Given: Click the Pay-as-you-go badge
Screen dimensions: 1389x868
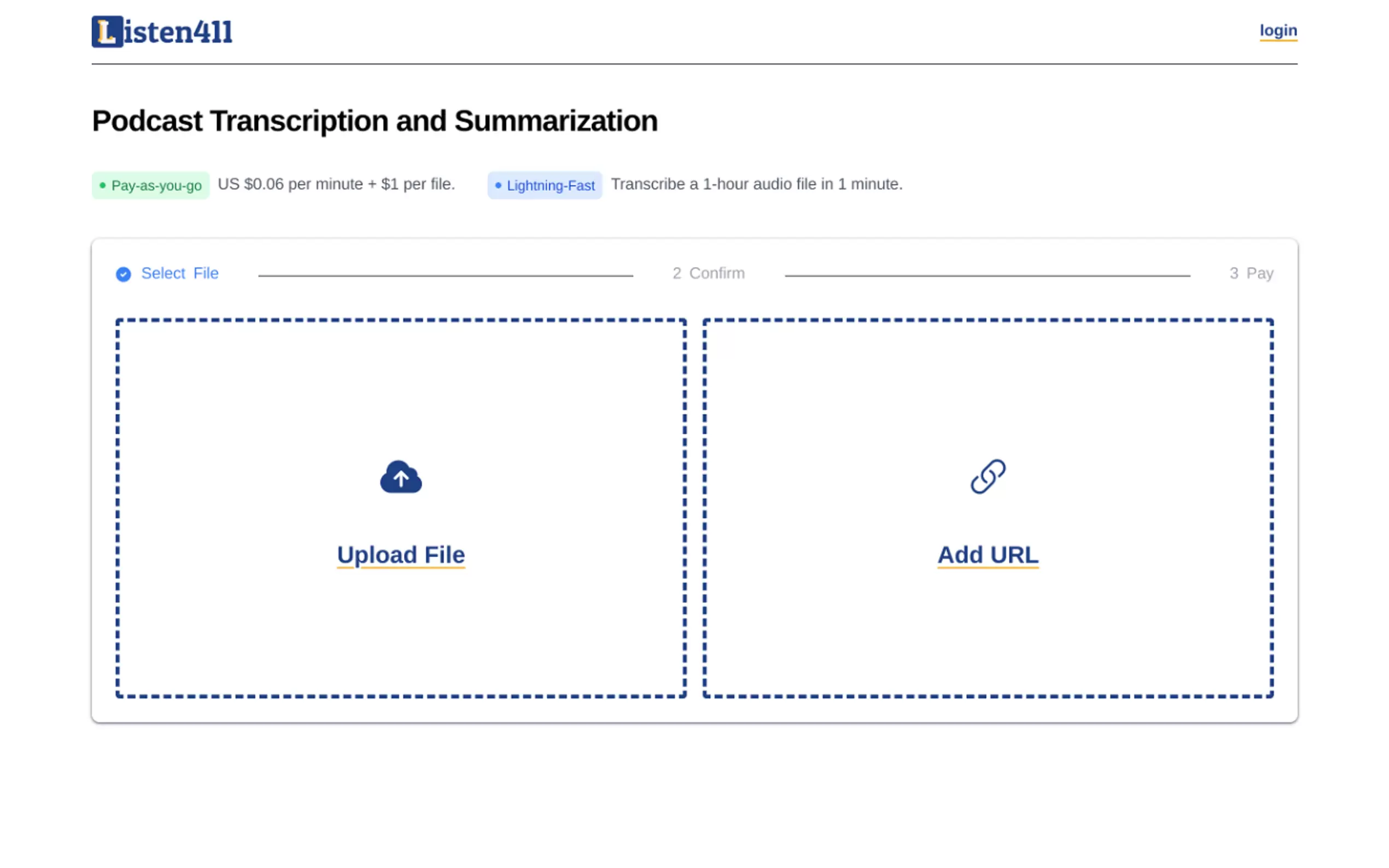Looking at the screenshot, I should 151,185.
